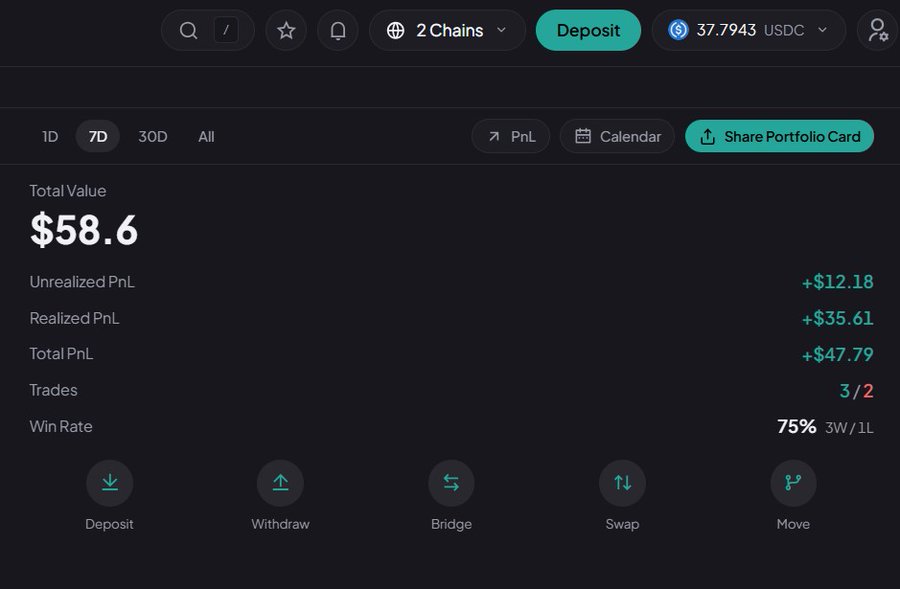Expand the 2 Chains dropdown chevron
The image size is (900, 589).
click(x=501, y=30)
